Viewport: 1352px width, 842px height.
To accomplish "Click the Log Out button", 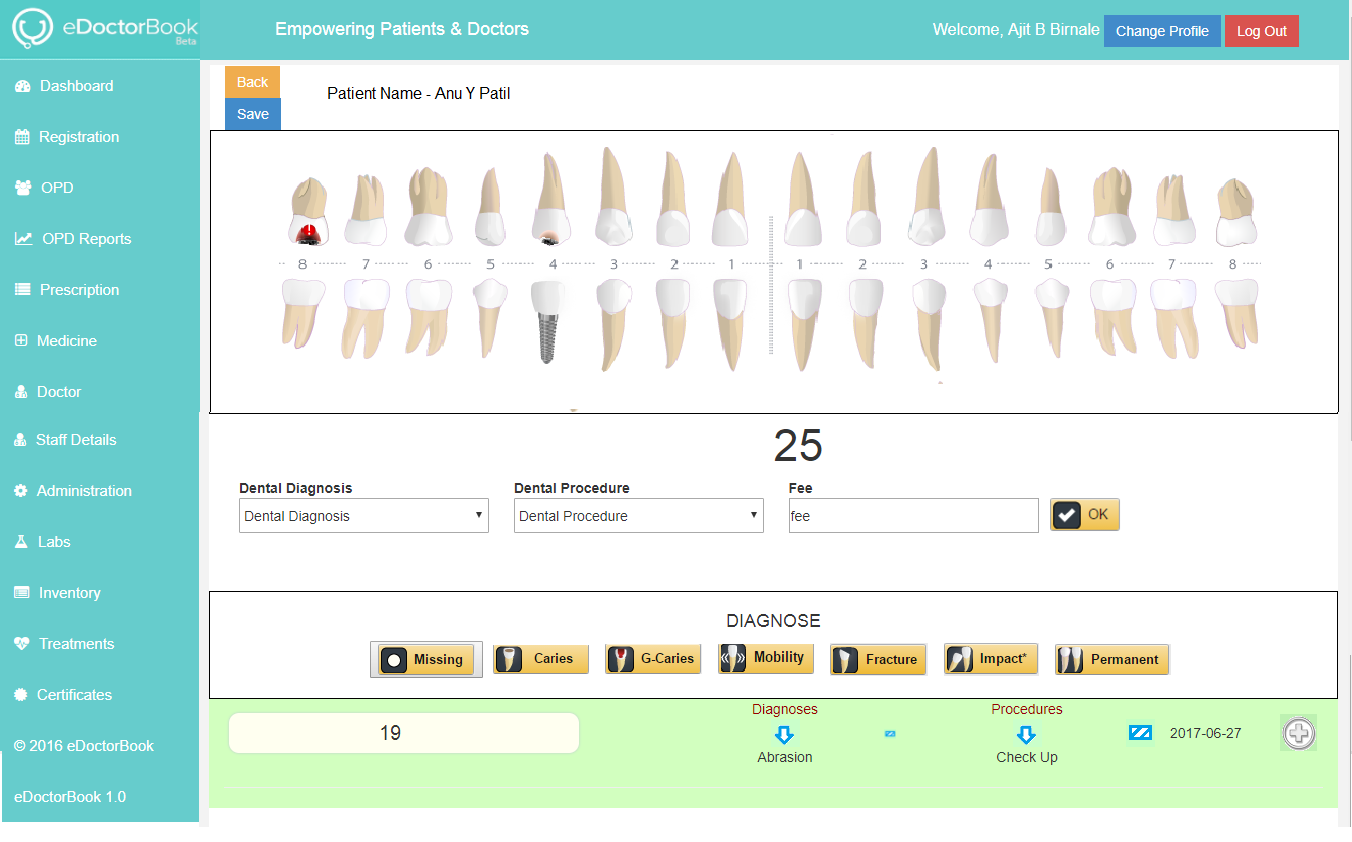I will click(x=1261, y=31).
